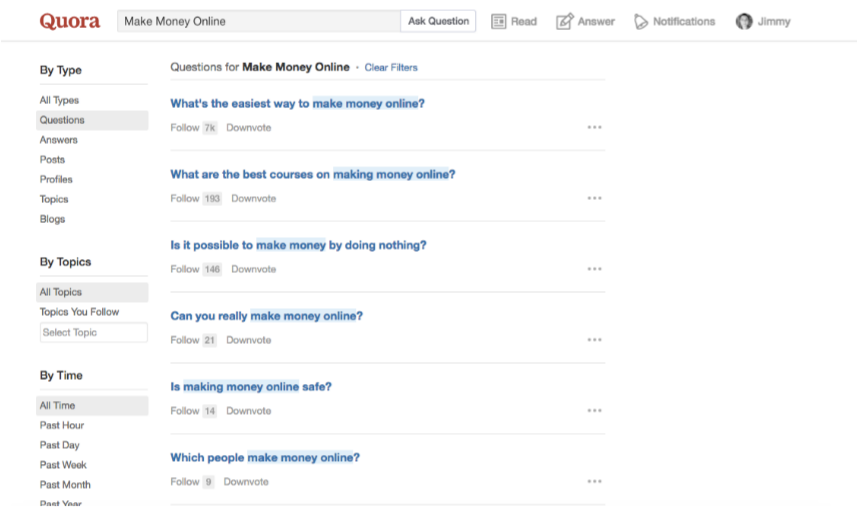Open the more options dots for the best courses question
This screenshot has height=512, width=857.
click(595, 198)
